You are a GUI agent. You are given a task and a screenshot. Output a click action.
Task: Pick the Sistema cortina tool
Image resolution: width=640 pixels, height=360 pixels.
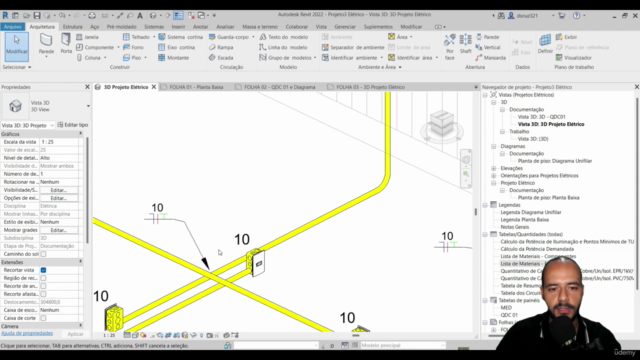click(180, 37)
